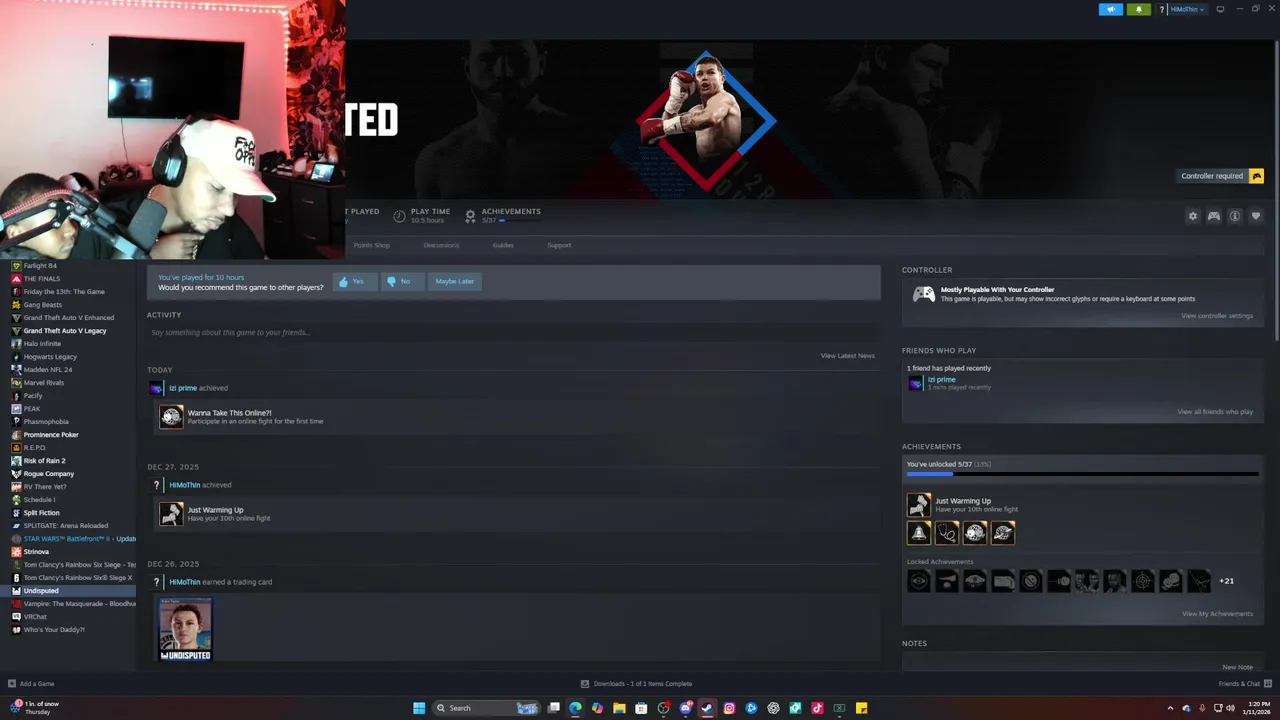Open HiMoThin link on Dec 27 entry
Image resolution: width=1280 pixels, height=720 pixels.
point(185,485)
